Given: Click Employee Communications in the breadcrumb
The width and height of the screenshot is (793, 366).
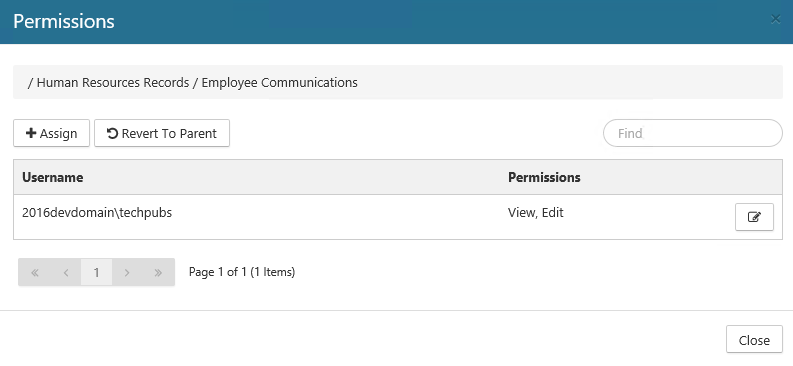Looking at the screenshot, I should click(x=280, y=82).
